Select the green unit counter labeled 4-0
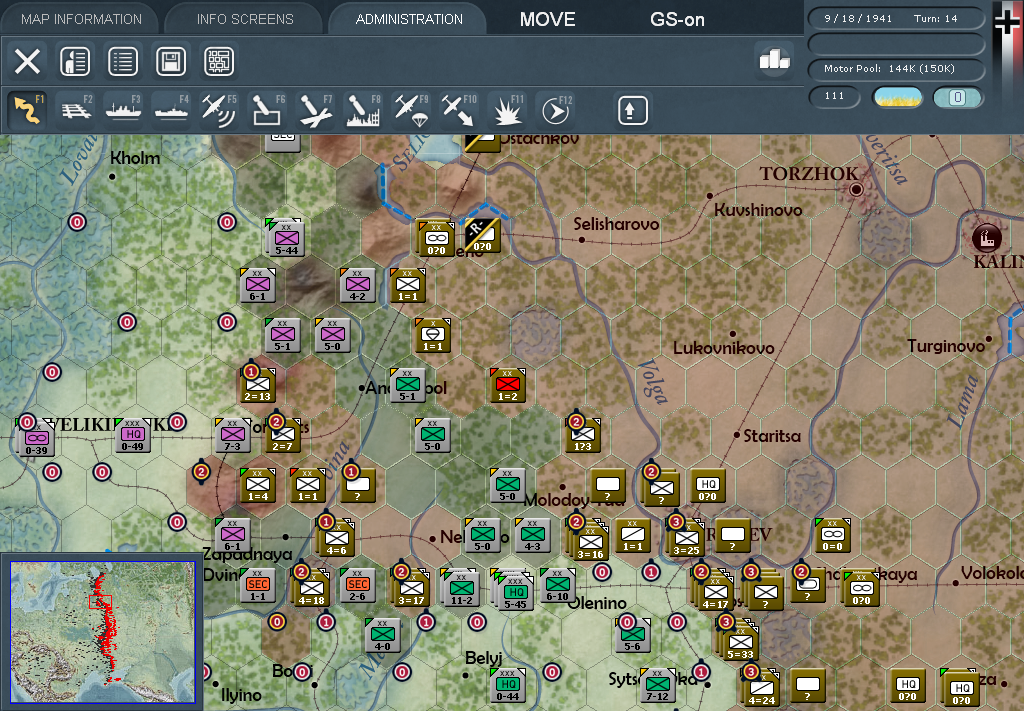This screenshot has height=711, width=1024. point(382,635)
